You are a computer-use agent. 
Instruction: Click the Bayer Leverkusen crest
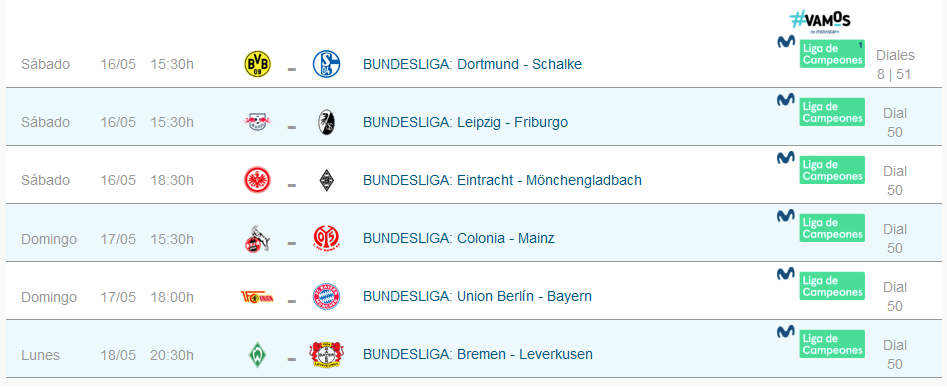(326, 354)
